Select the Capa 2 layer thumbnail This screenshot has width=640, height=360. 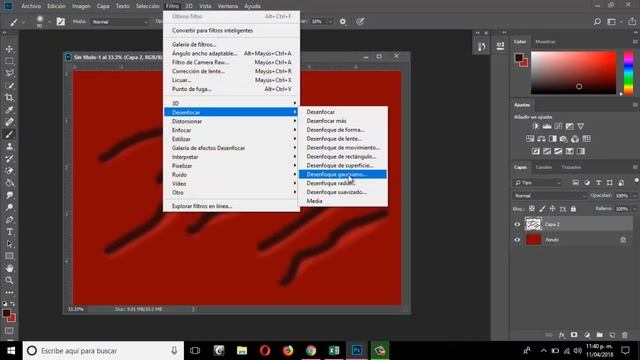[x=533, y=224]
